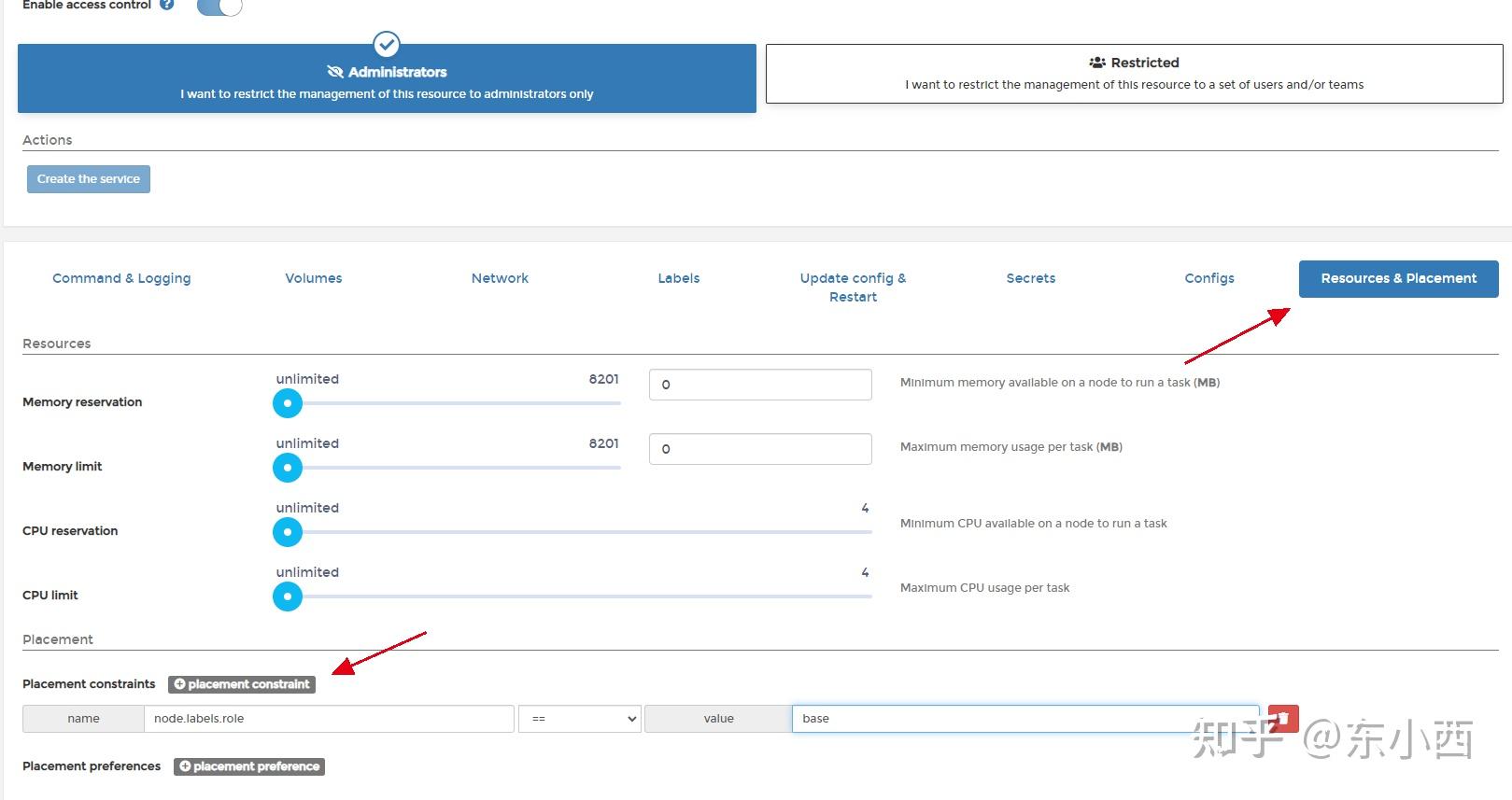
Task: Select the Administrators access option
Action: click(x=387, y=78)
